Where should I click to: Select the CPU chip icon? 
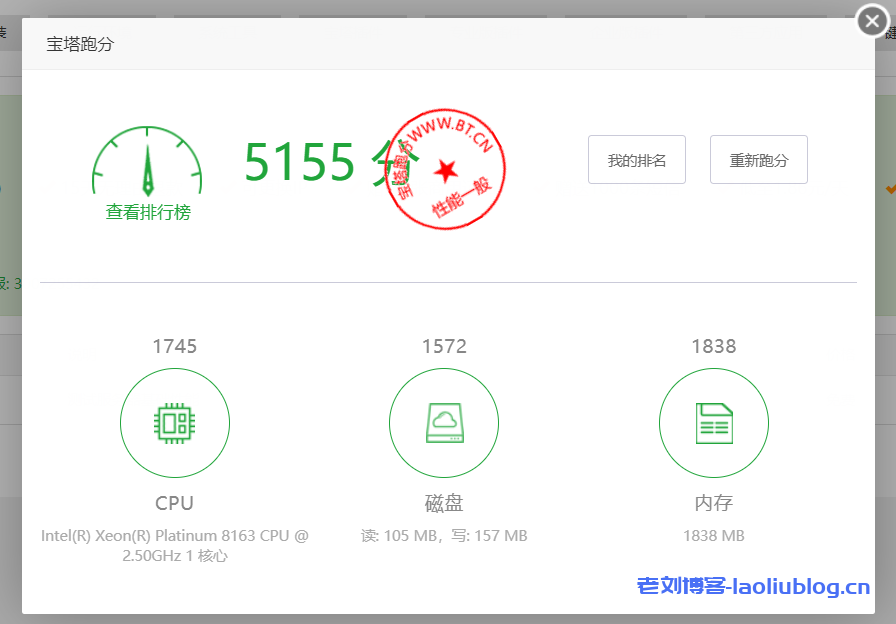point(175,424)
